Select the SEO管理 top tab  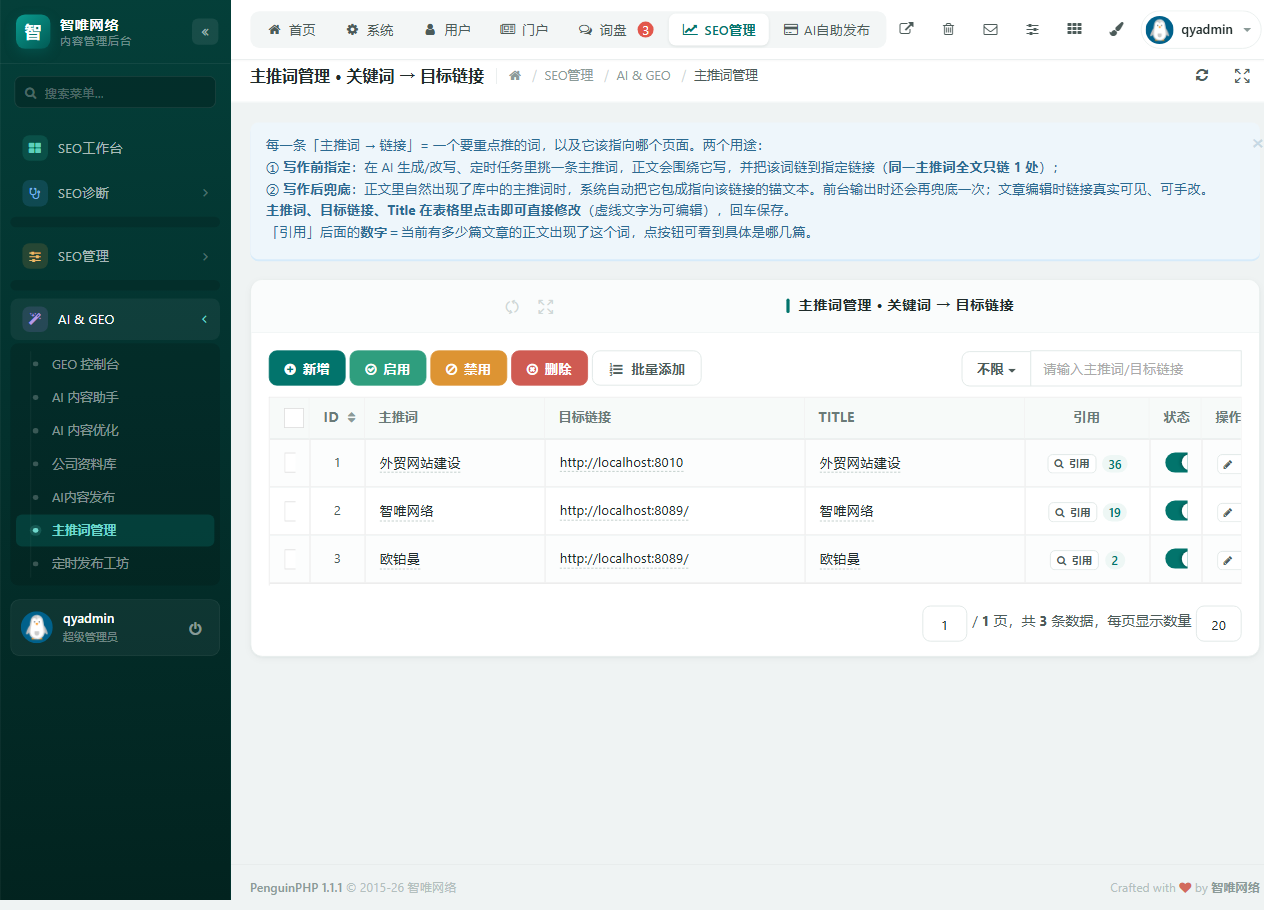tap(719, 30)
